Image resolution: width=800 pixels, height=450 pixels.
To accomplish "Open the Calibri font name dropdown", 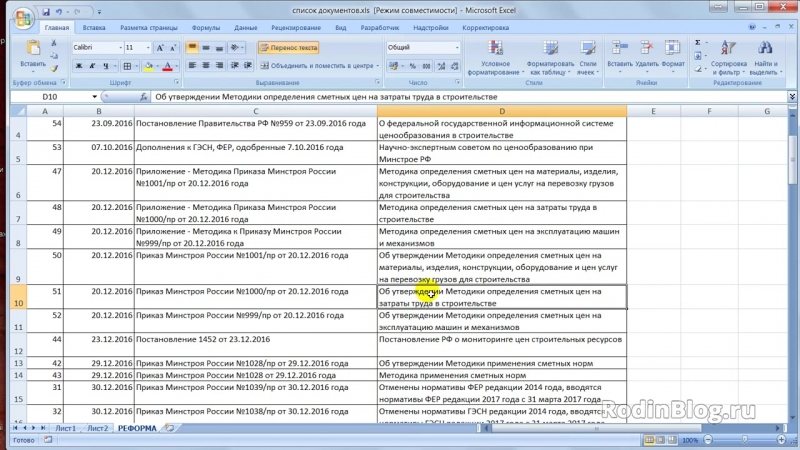I will click(120, 47).
